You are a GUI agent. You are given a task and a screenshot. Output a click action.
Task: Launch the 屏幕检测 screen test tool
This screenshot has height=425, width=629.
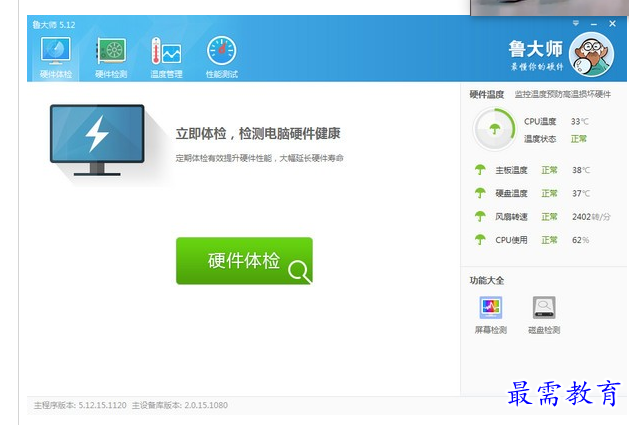(x=491, y=315)
